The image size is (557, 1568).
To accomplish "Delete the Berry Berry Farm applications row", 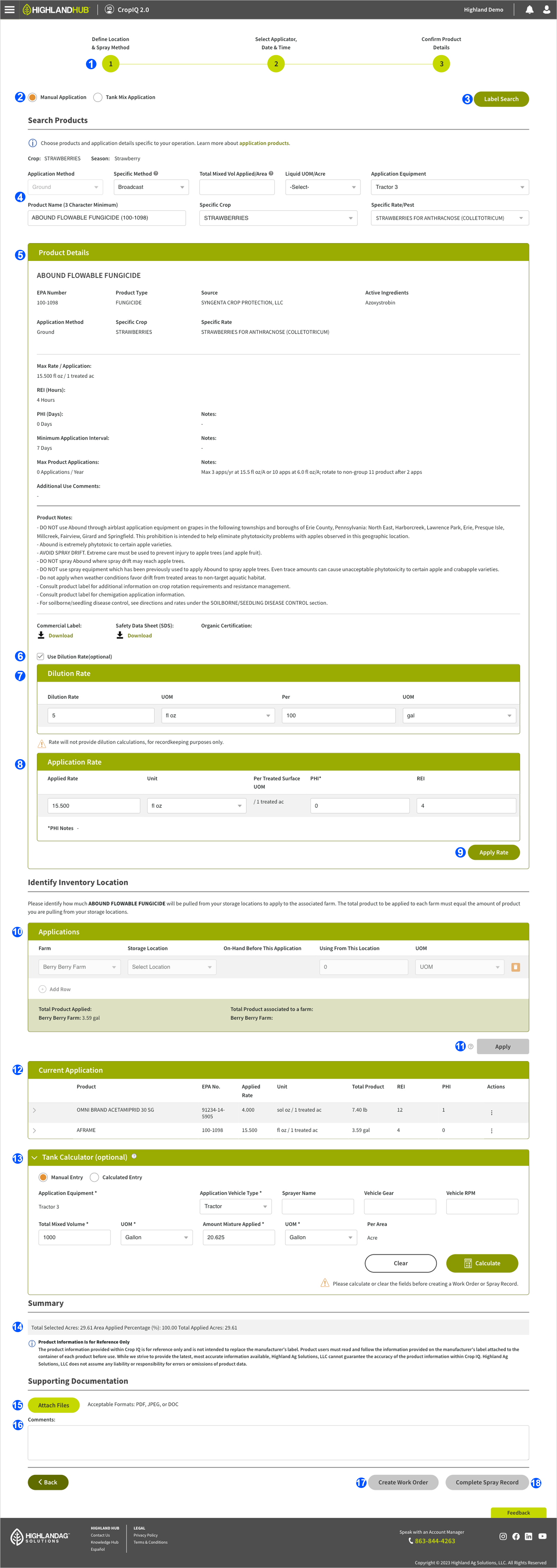I will (x=515, y=966).
